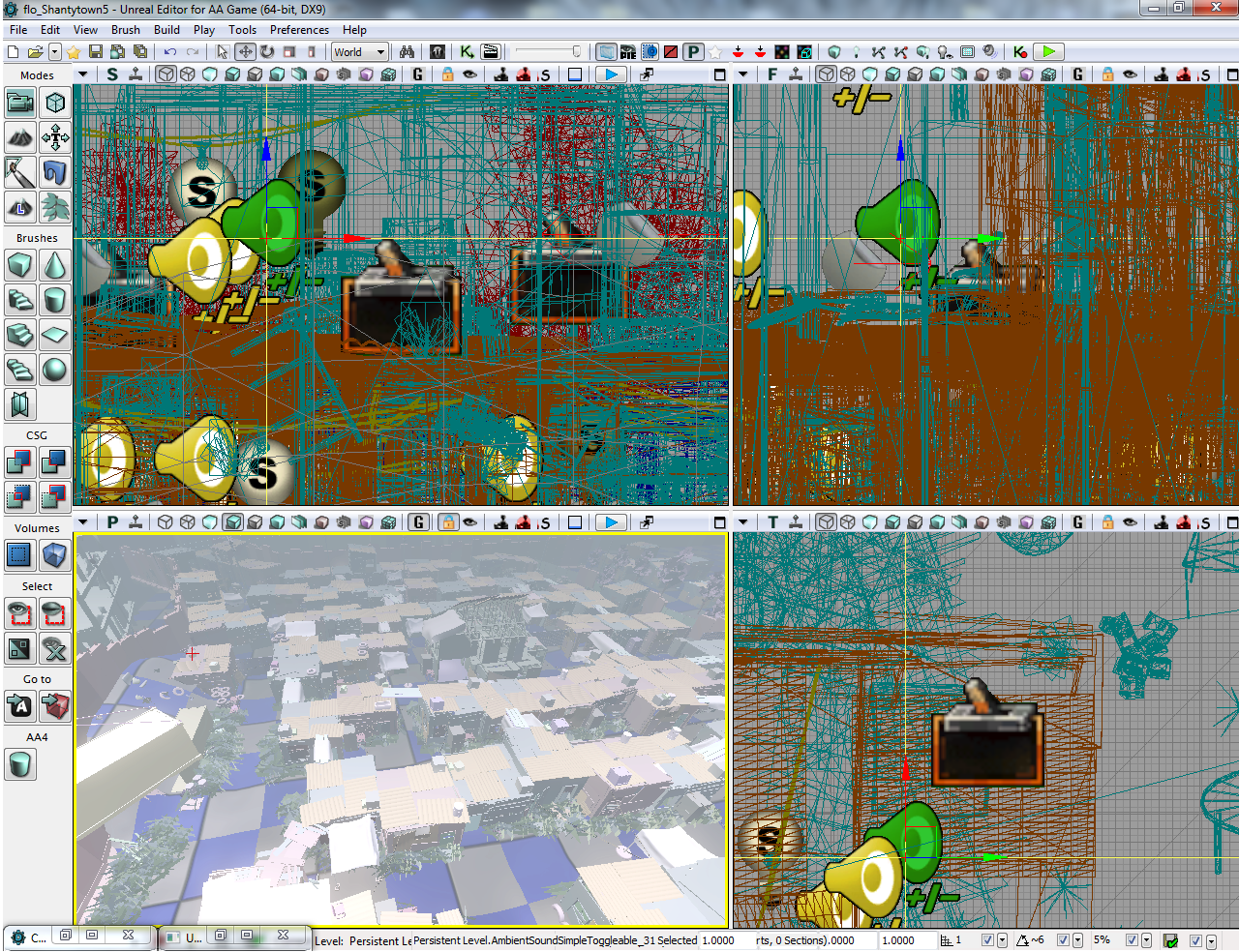Pick the Sphere brush builder
The width and height of the screenshot is (1239, 952).
(55, 370)
